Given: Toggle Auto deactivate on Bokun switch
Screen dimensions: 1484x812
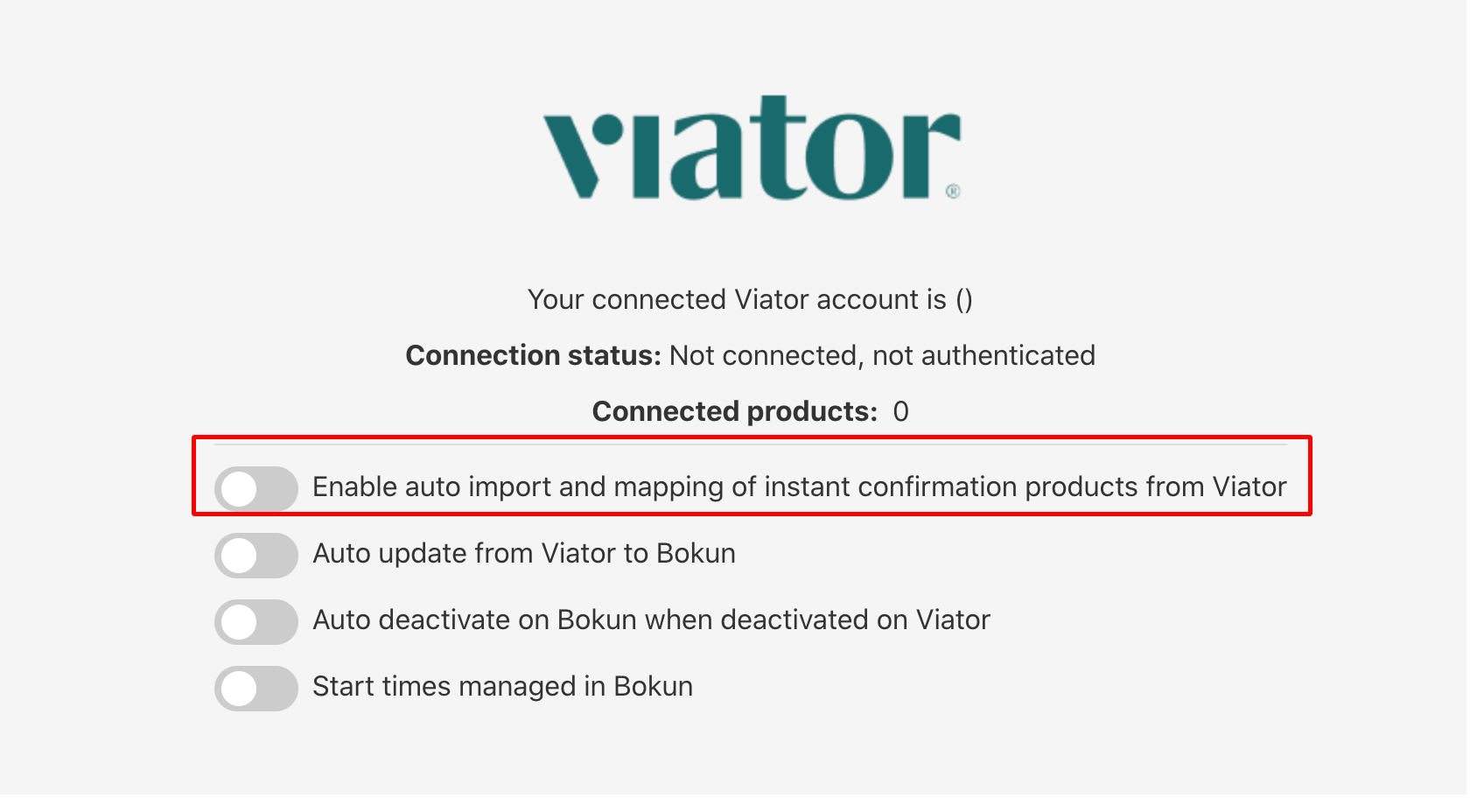Looking at the screenshot, I should coord(256,621).
